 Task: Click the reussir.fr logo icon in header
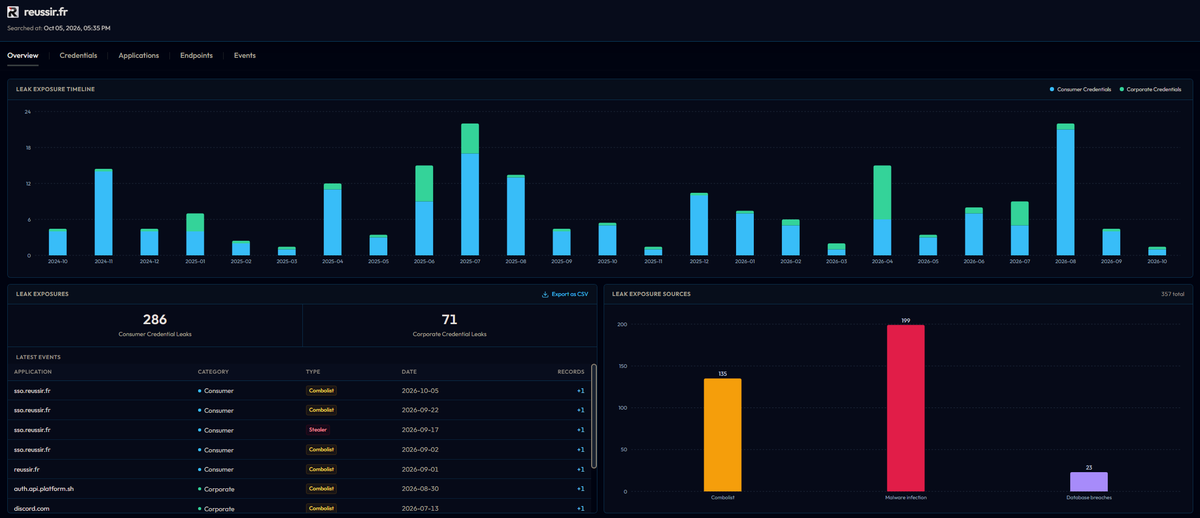tap(13, 12)
